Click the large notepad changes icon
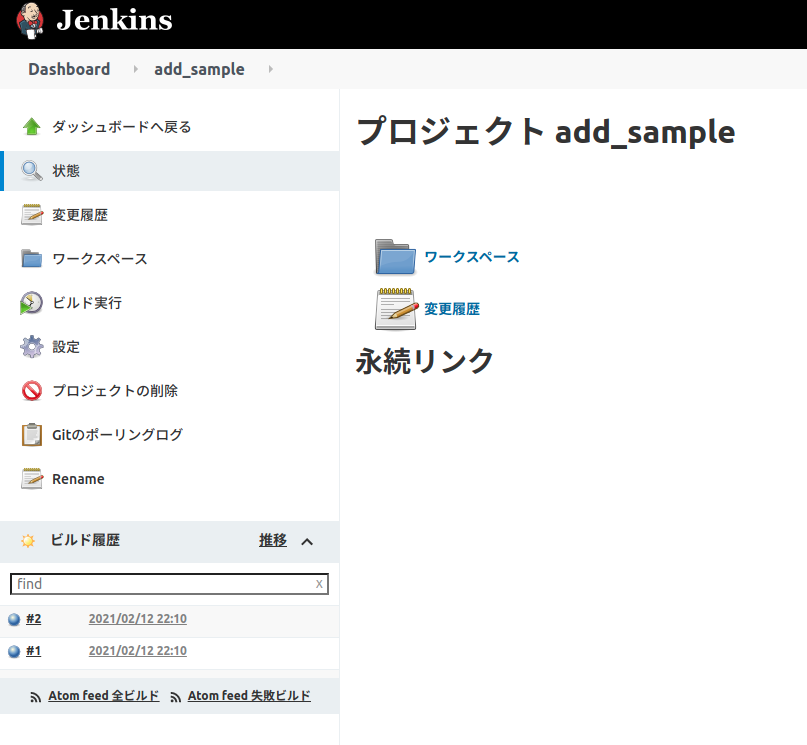 click(396, 309)
